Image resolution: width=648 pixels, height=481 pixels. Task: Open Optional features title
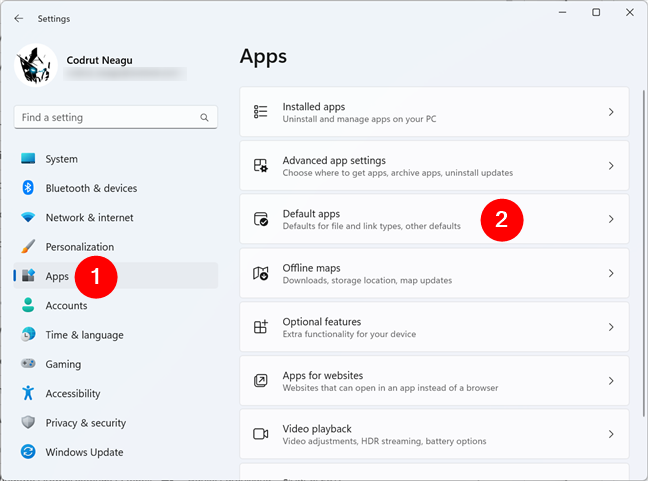322,322
